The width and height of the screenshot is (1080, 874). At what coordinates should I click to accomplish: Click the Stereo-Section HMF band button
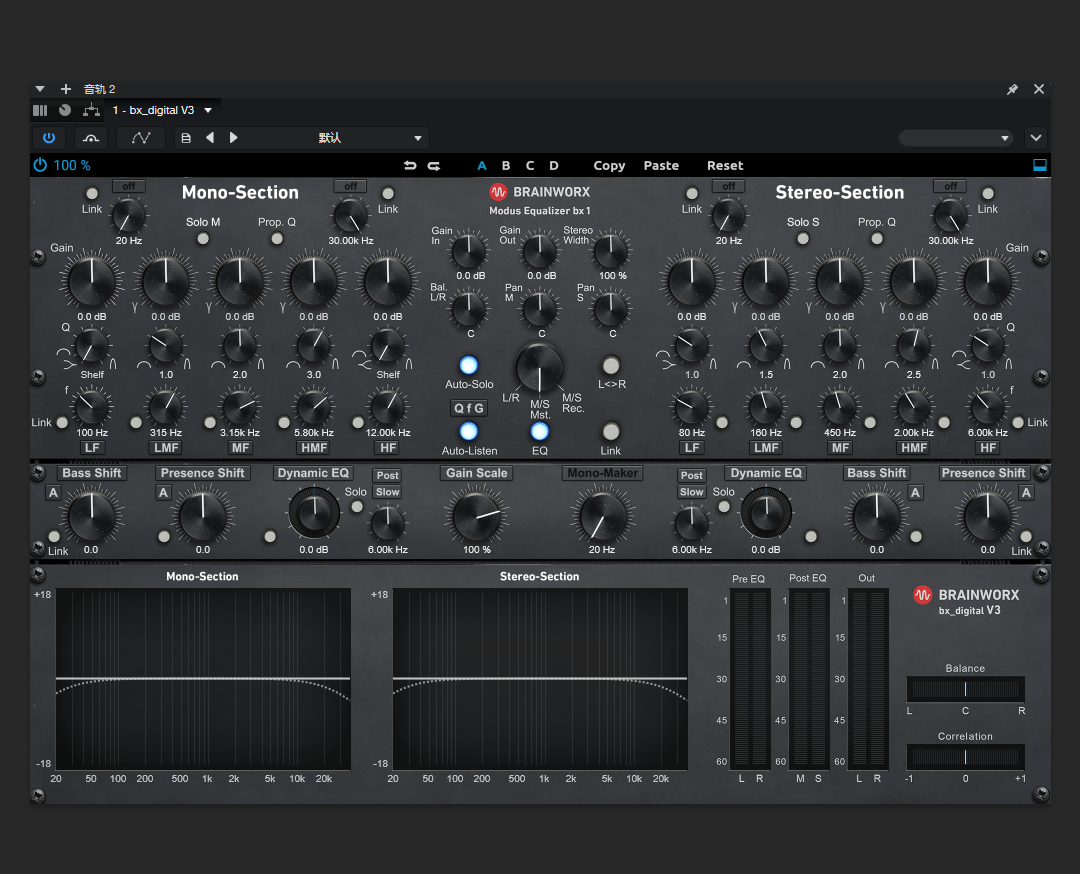click(x=914, y=448)
